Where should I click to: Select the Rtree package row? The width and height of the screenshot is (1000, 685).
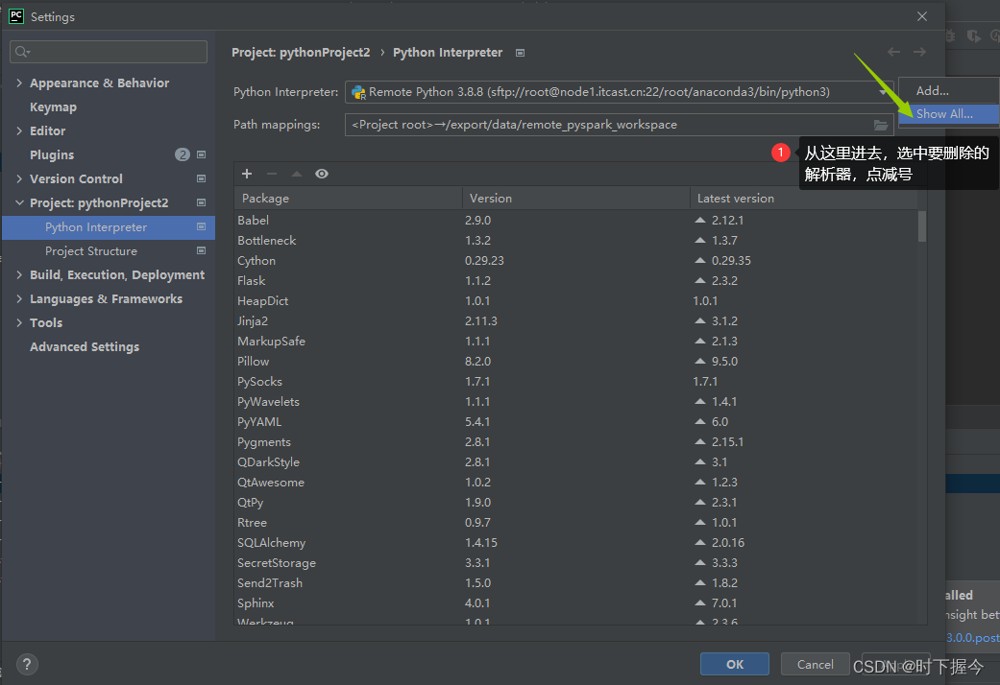coord(576,522)
